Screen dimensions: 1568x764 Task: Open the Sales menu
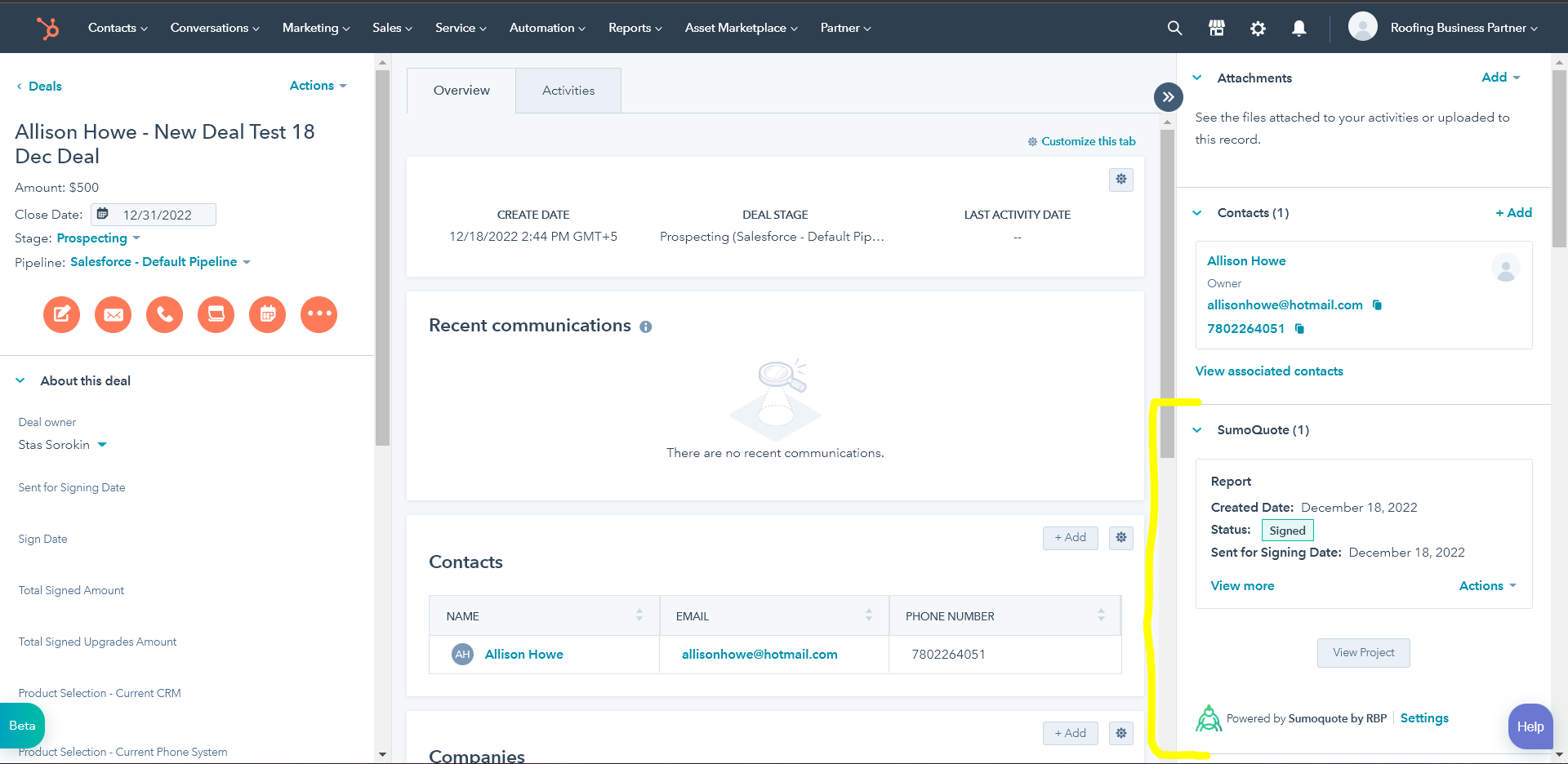(x=392, y=28)
